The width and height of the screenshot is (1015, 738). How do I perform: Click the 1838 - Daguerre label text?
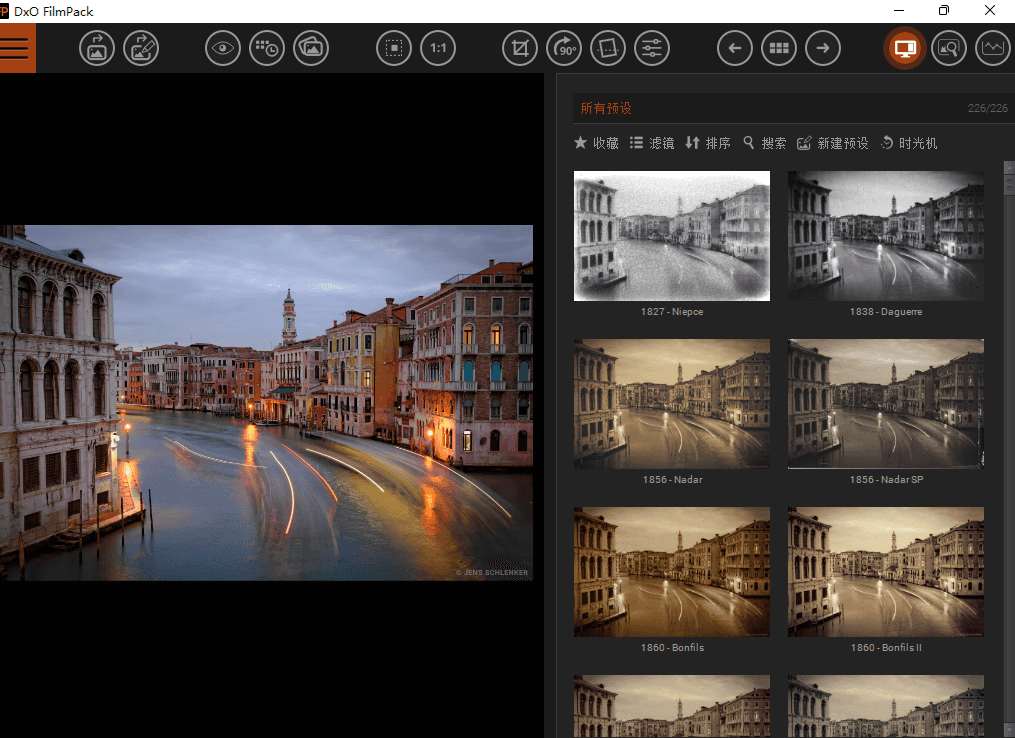pos(886,311)
